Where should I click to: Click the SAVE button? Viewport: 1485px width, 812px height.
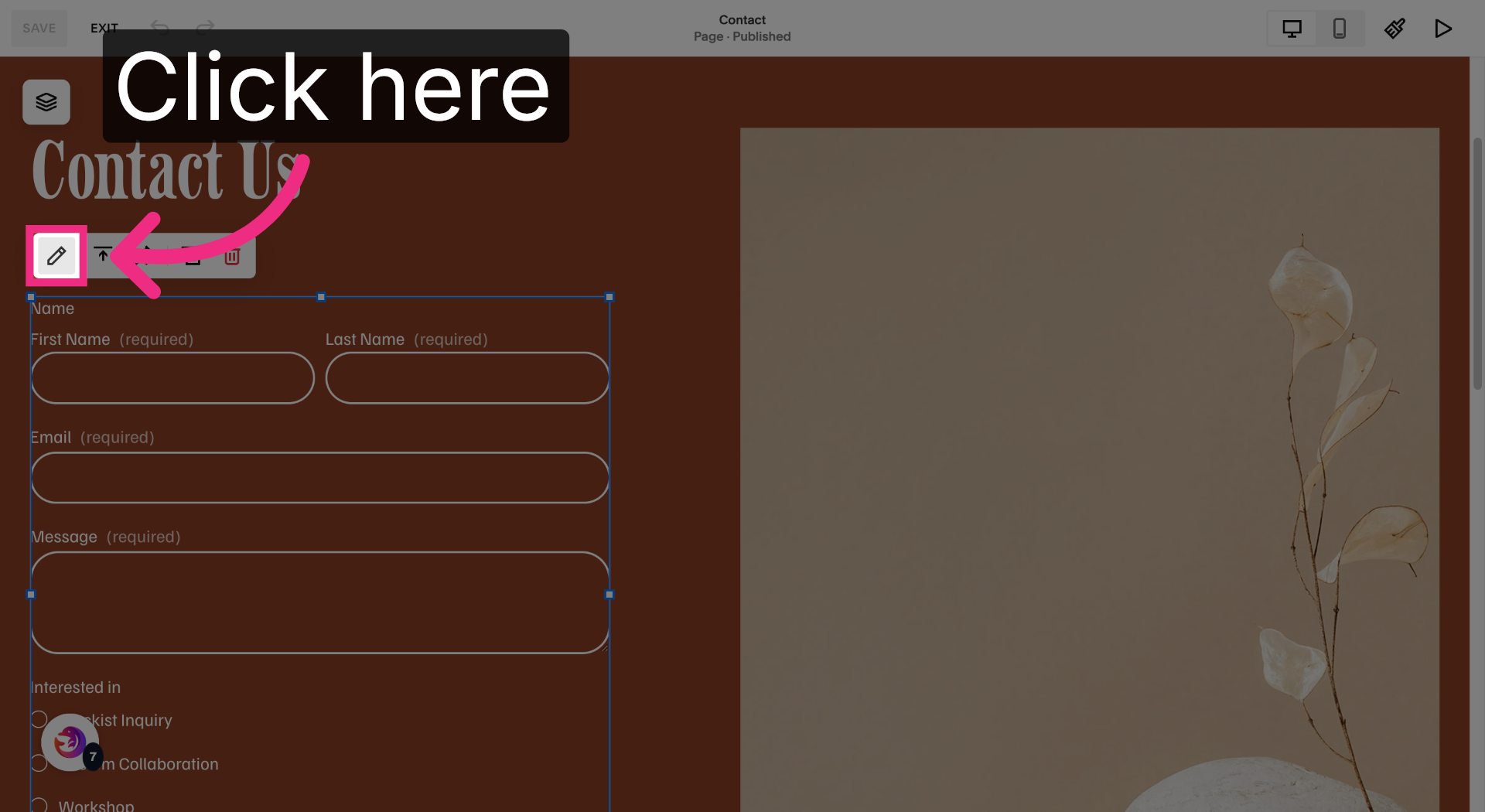pos(39,29)
